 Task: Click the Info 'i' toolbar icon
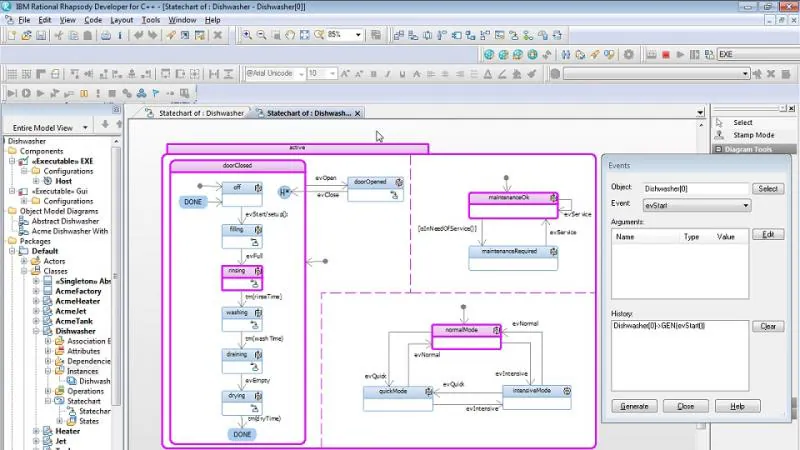(120, 35)
